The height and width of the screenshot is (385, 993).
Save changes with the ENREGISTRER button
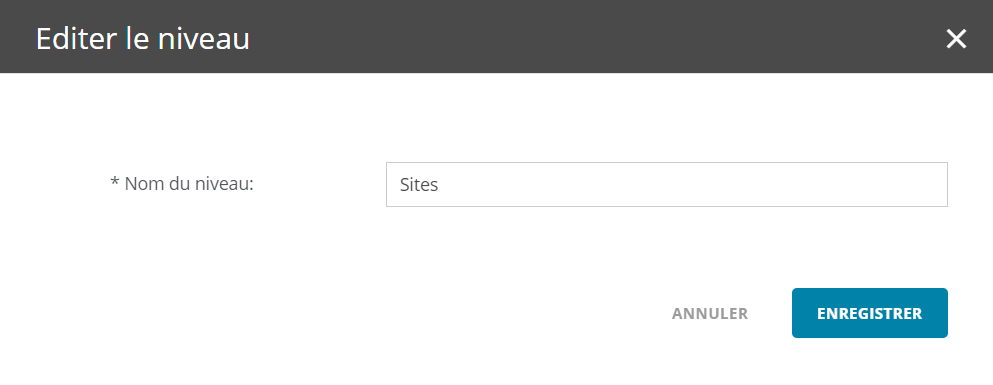870,313
